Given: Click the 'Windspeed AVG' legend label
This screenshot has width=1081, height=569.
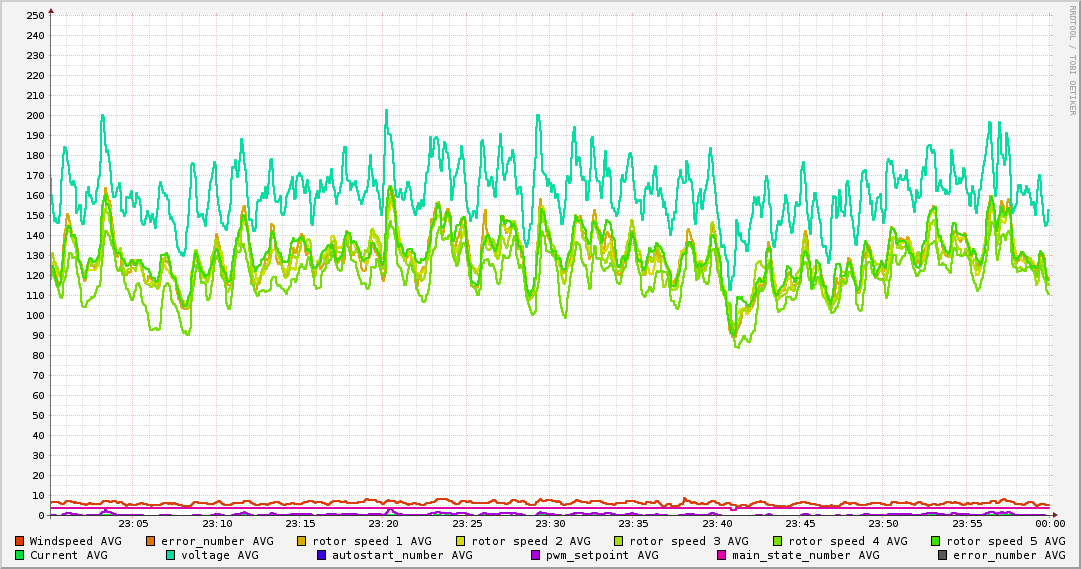Looking at the screenshot, I should pyautogui.click(x=75, y=541).
